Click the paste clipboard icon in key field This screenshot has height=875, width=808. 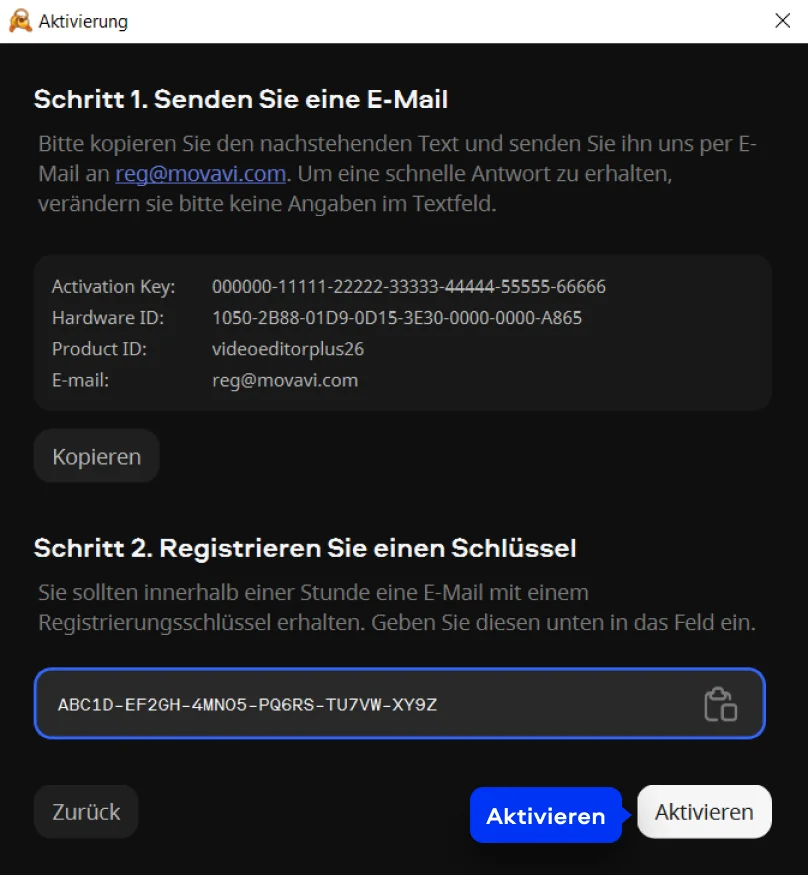[x=720, y=705]
